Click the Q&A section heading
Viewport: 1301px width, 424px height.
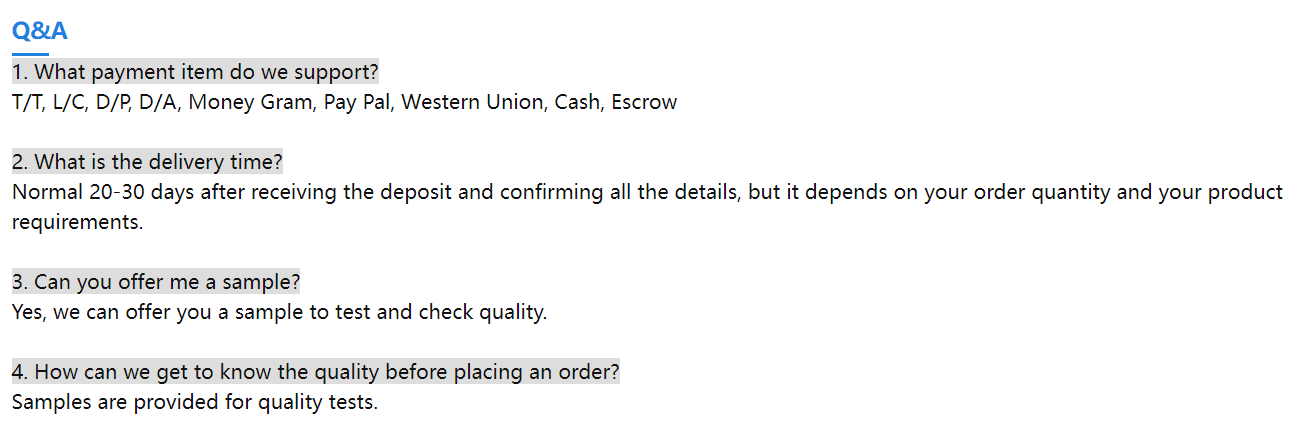[40, 31]
